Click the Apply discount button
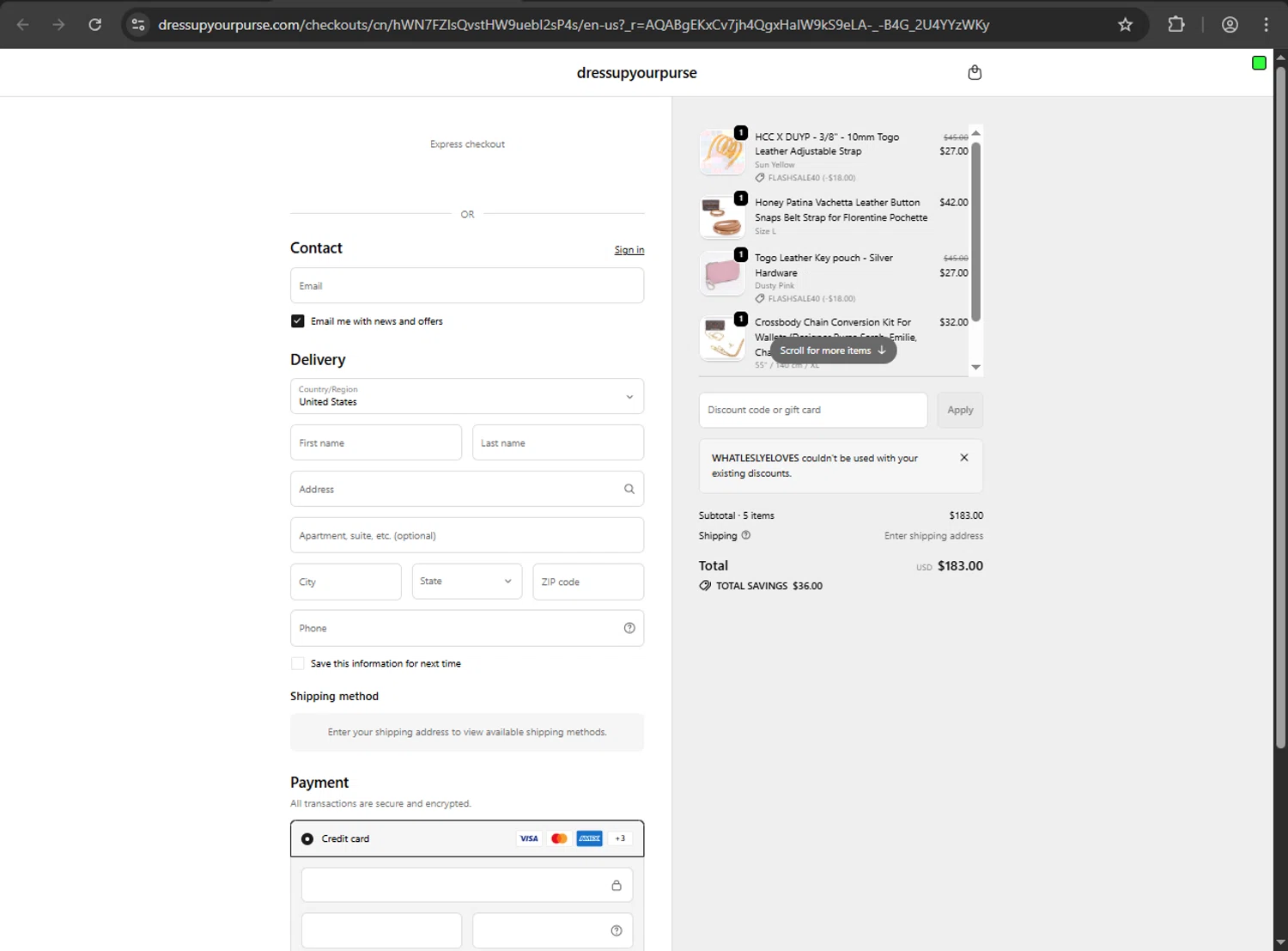 point(960,410)
